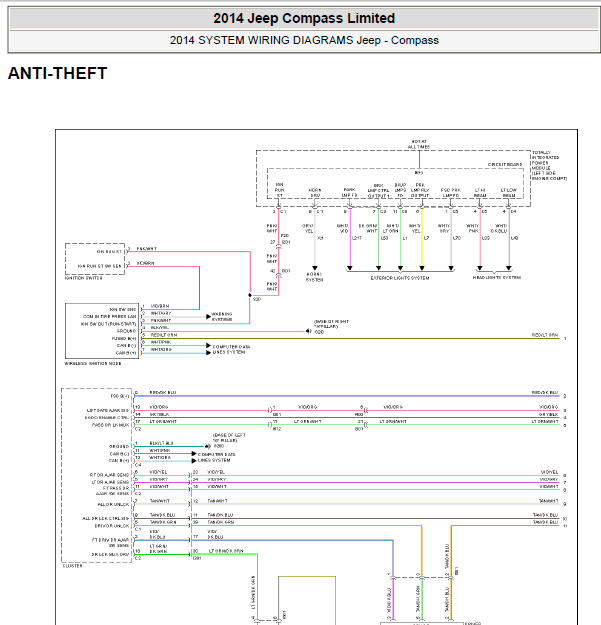The width and height of the screenshot is (601, 625).
Task: Click the 'WIRELESS IGNITION NODE' component label
Action: (x=93, y=364)
